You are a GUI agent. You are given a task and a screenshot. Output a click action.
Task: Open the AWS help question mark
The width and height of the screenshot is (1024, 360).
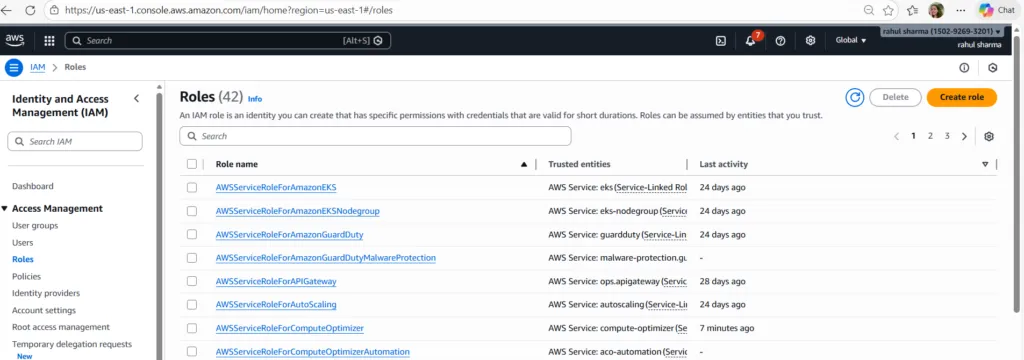pyautogui.click(x=780, y=41)
